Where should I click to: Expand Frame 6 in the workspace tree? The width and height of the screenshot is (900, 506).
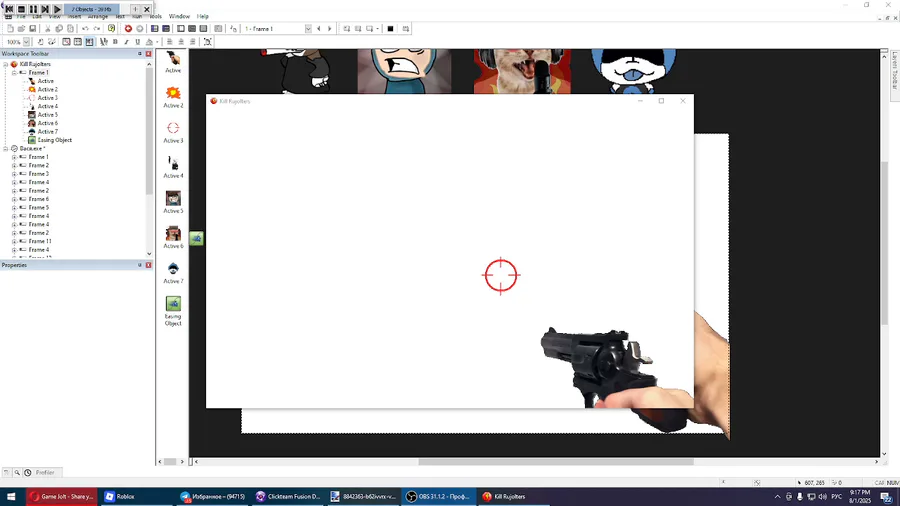(x=14, y=199)
